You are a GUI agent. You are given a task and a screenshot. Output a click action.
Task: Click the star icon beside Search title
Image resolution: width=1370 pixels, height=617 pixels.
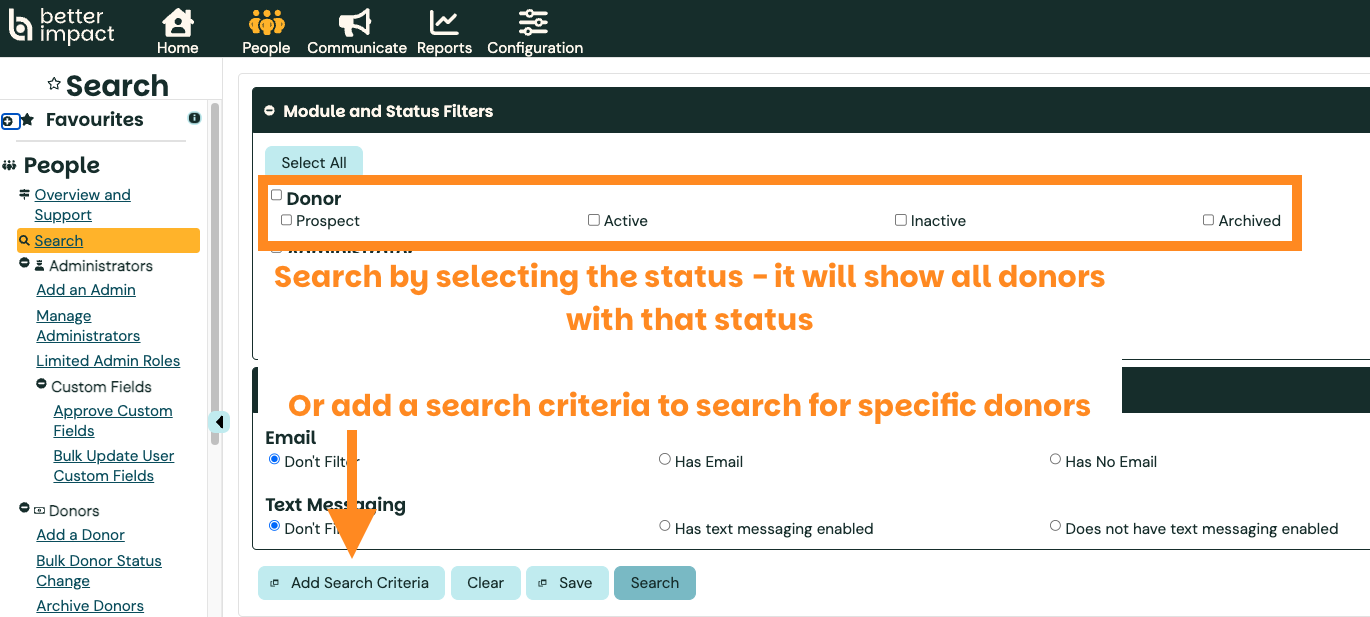pyautogui.click(x=54, y=84)
